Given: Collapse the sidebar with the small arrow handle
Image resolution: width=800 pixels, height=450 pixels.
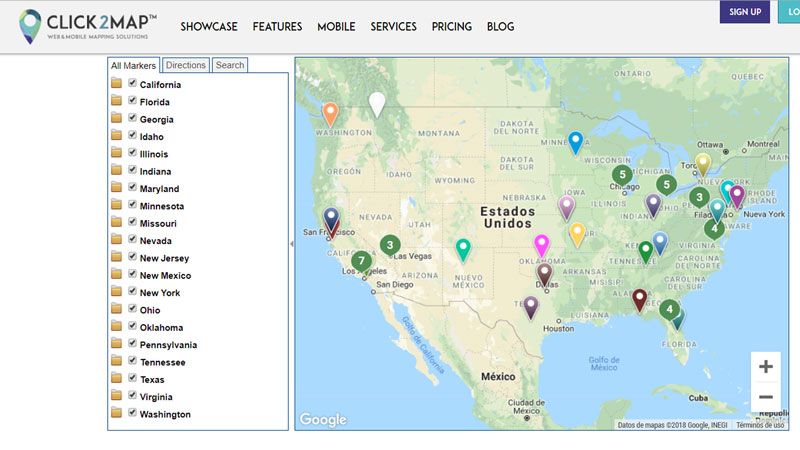Looking at the screenshot, I should pyautogui.click(x=292, y=244).
